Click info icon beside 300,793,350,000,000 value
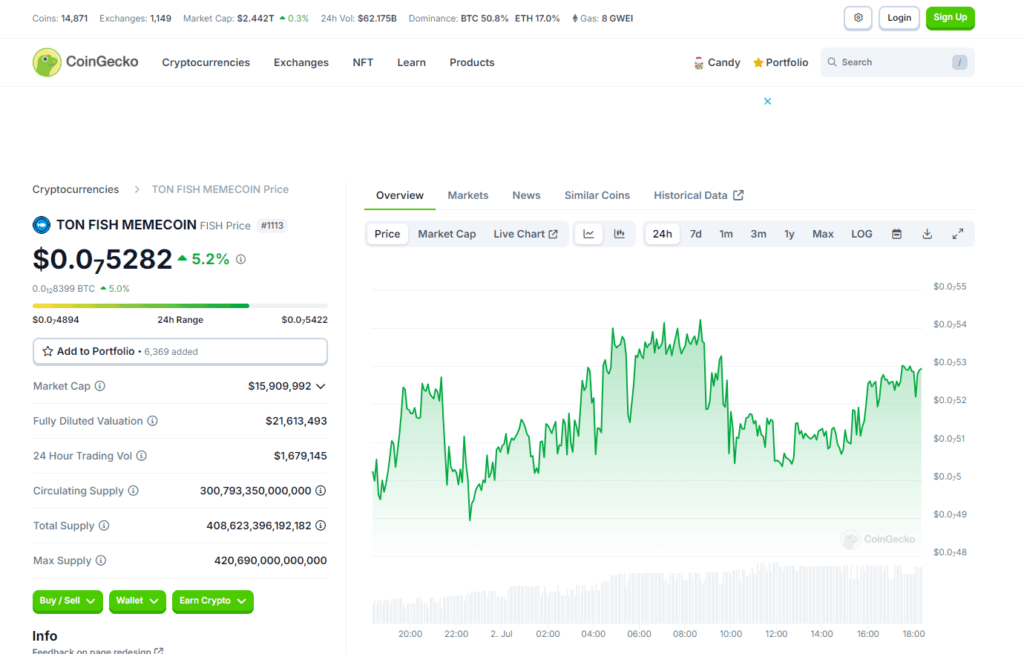This screenshot has width=1024, height=654. tap(321, 491)
